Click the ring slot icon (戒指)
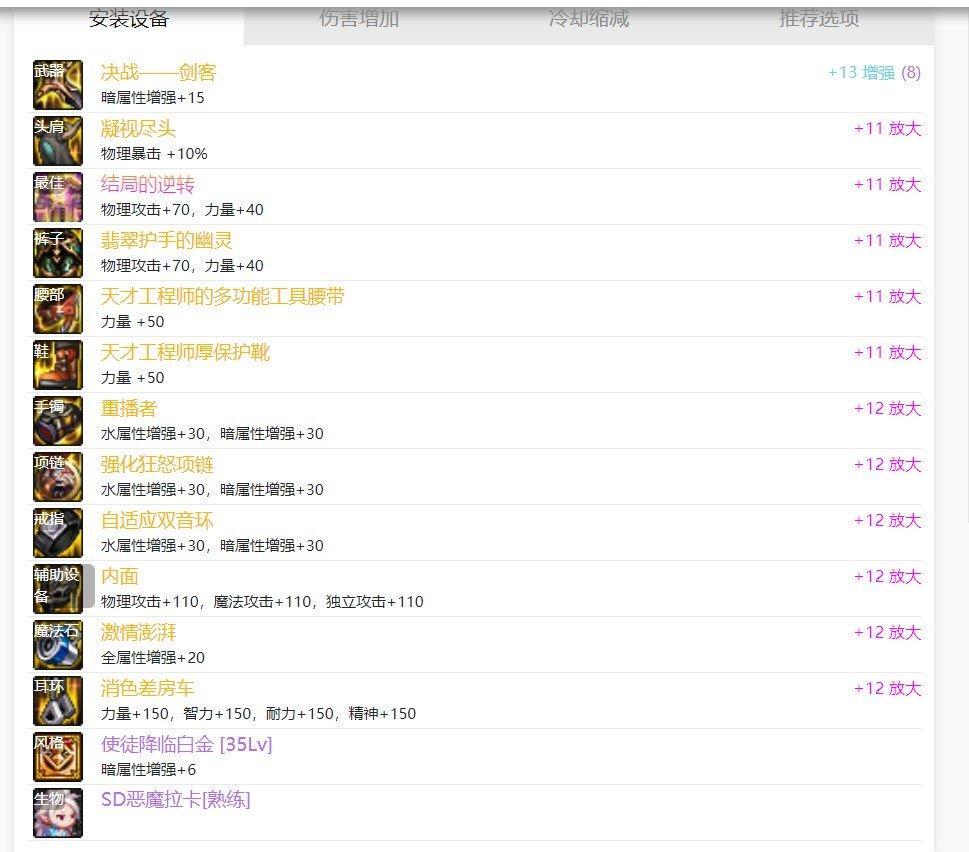Screen dimensions: 969x852 pyautogui.click(x=58, y=533)
